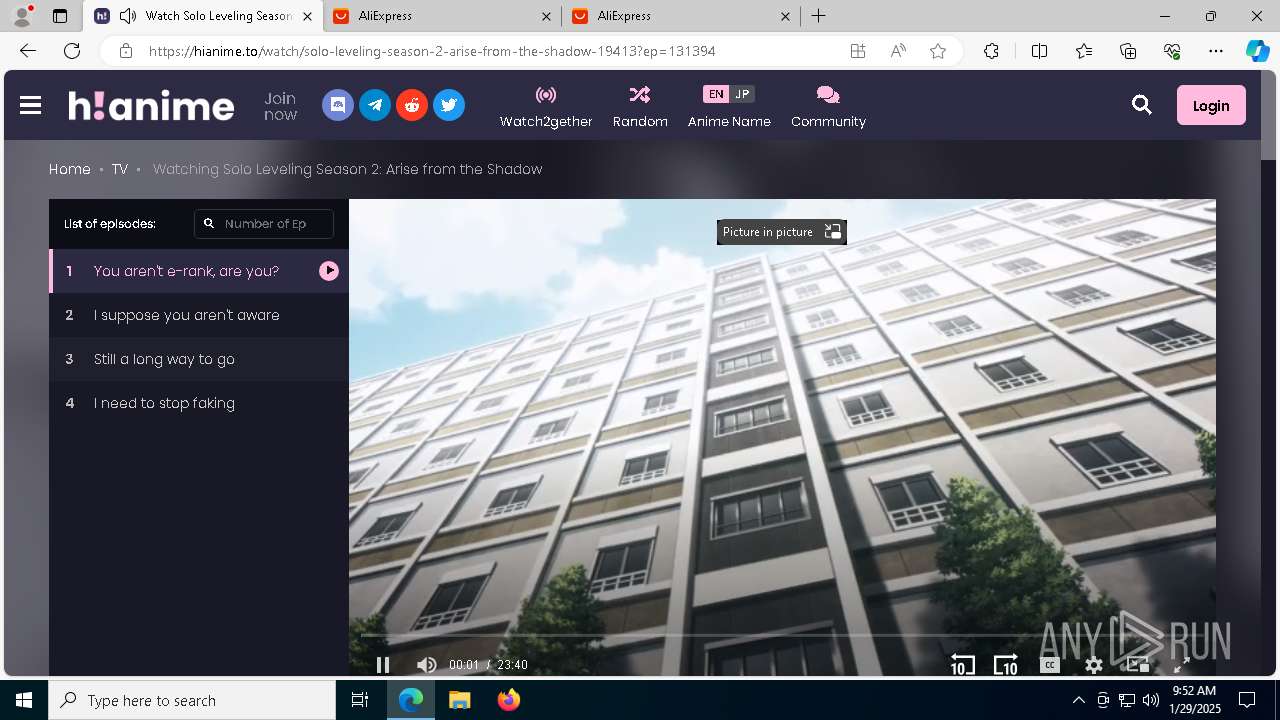
Task: Open the Telegram join link
Action: pyautogui.click(x=375, y=105)
